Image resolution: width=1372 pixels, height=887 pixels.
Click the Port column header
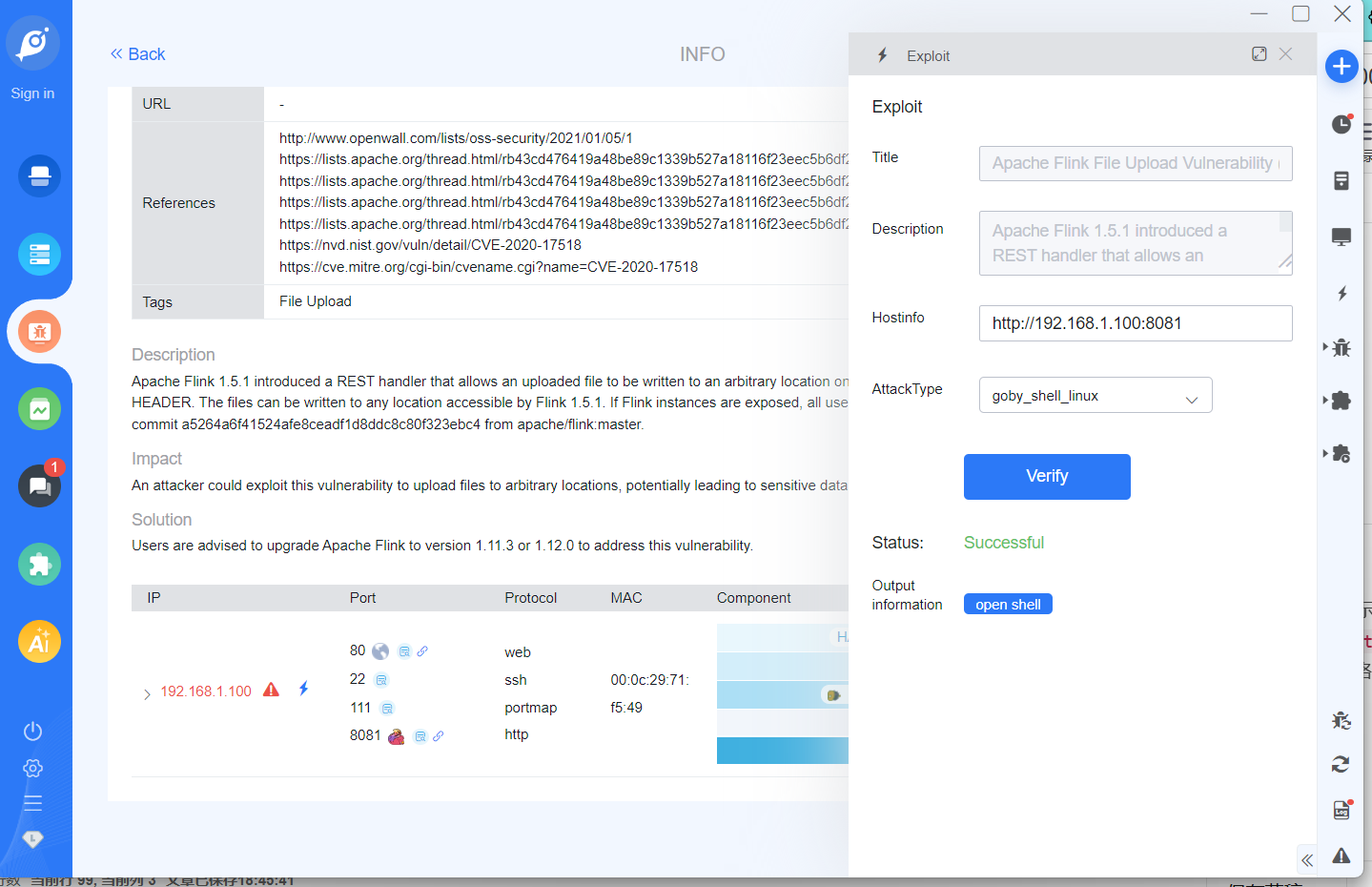[362, 598]
